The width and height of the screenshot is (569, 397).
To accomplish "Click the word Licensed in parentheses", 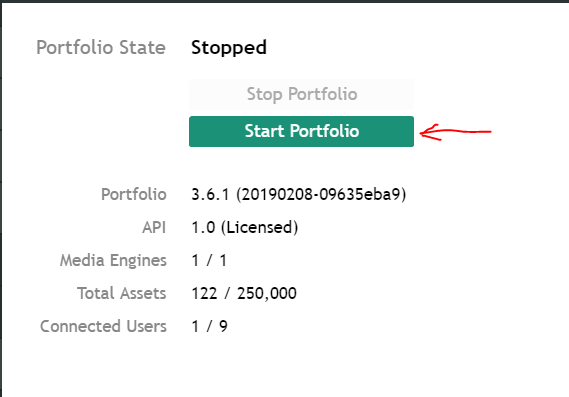I will click(x=259, y=228).
